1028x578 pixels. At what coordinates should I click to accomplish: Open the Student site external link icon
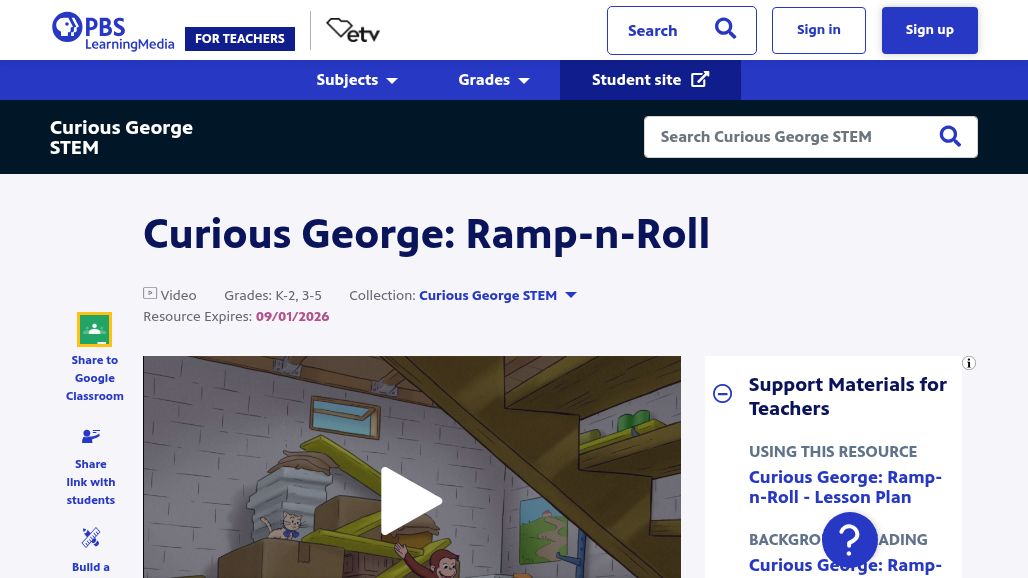tap(700, 79)
